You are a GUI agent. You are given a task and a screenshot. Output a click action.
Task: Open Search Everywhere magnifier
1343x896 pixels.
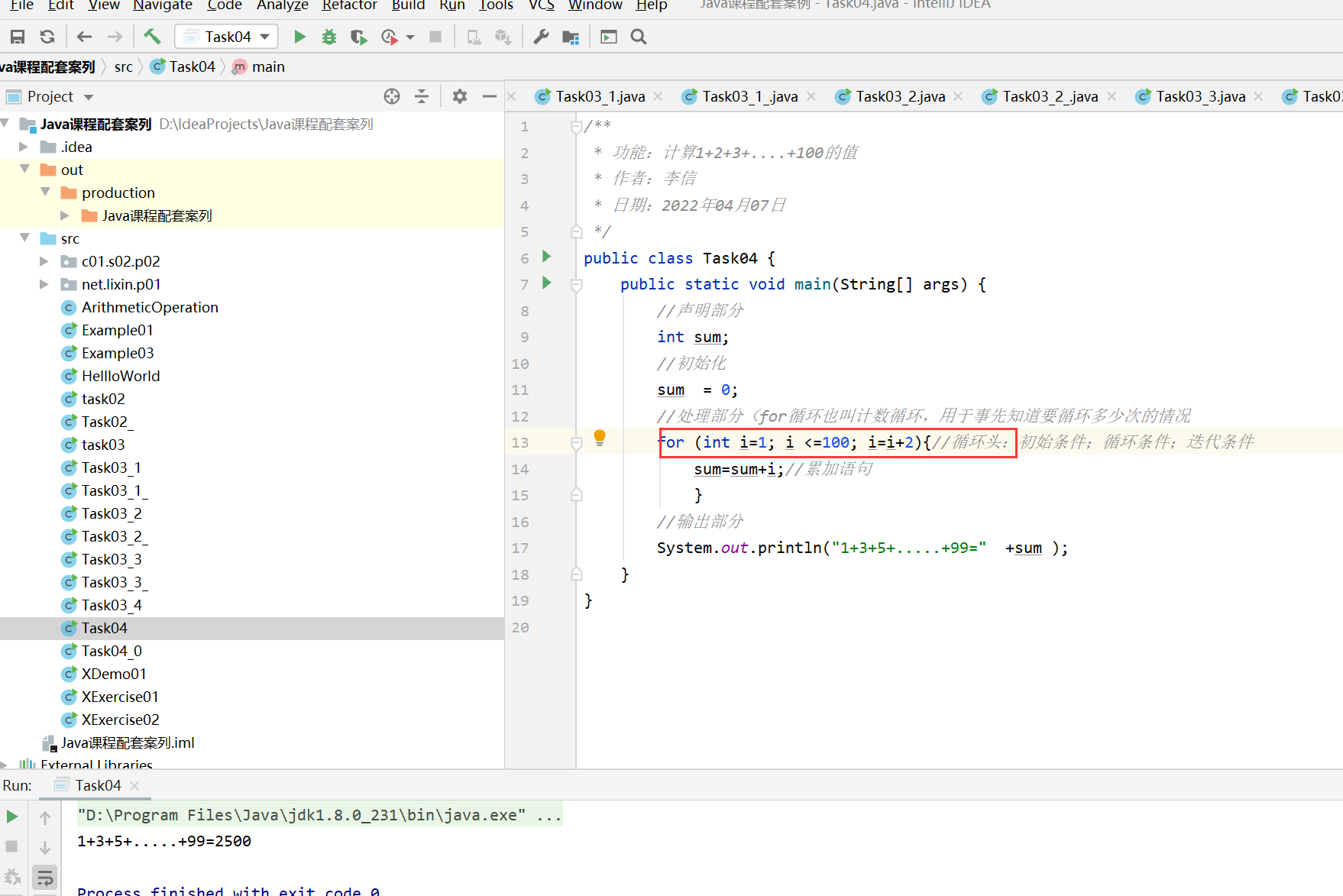tap(639, 37)
